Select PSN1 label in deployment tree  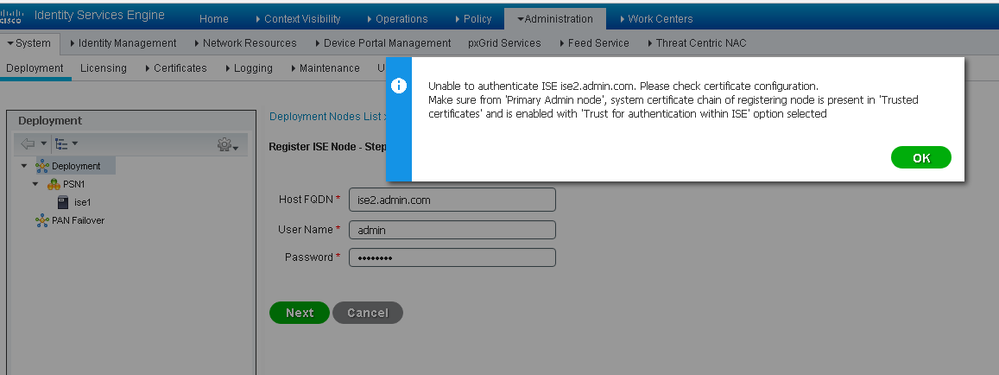tap(73, 185)
